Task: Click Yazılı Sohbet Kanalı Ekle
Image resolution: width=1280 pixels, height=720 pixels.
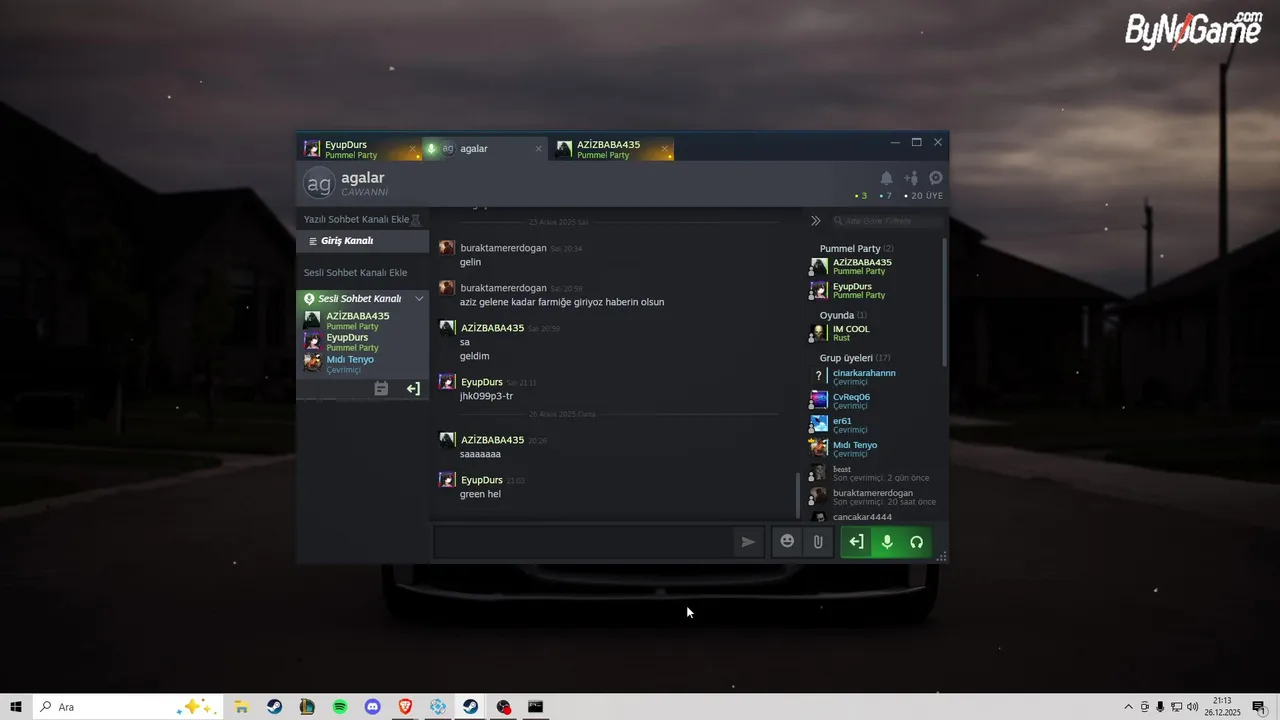Action: coord(356,219)
